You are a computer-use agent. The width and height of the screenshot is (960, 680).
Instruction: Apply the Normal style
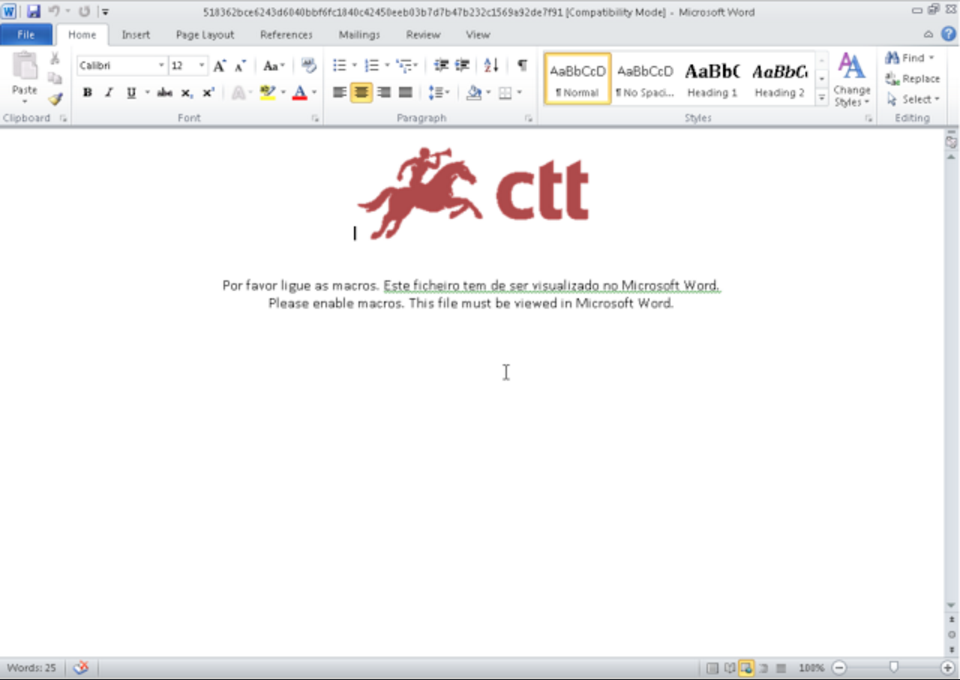click(577, 79)
